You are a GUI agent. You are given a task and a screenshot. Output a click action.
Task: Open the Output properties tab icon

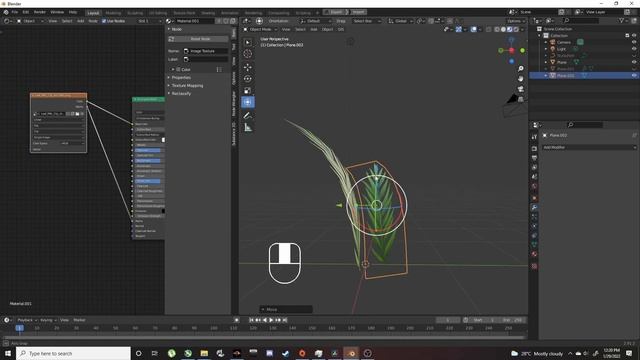(x=534, y=158)
